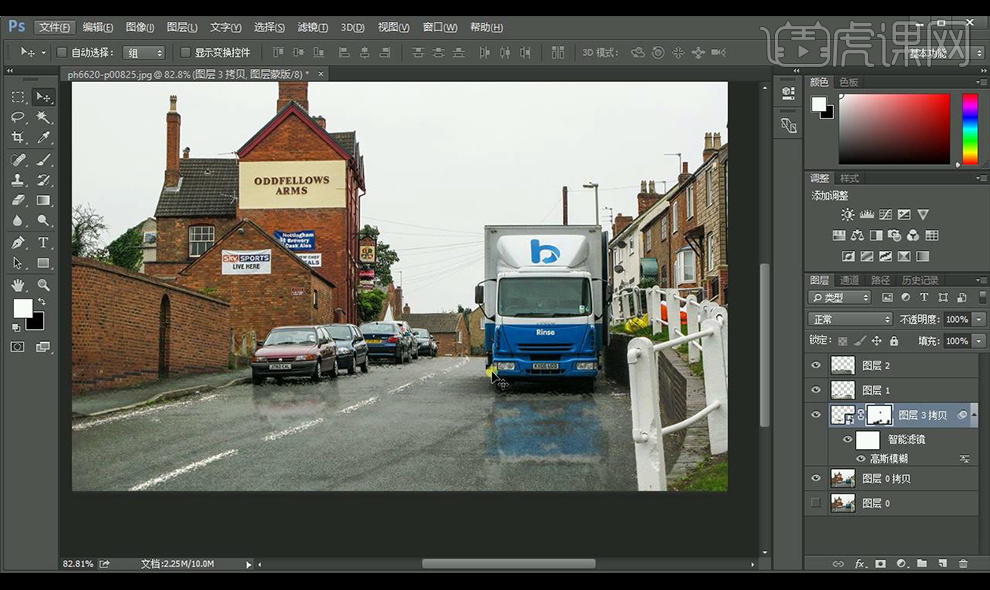This screenshot has height=590, width=990.
Task: Create a new layer icon
Action: [942, 563]
